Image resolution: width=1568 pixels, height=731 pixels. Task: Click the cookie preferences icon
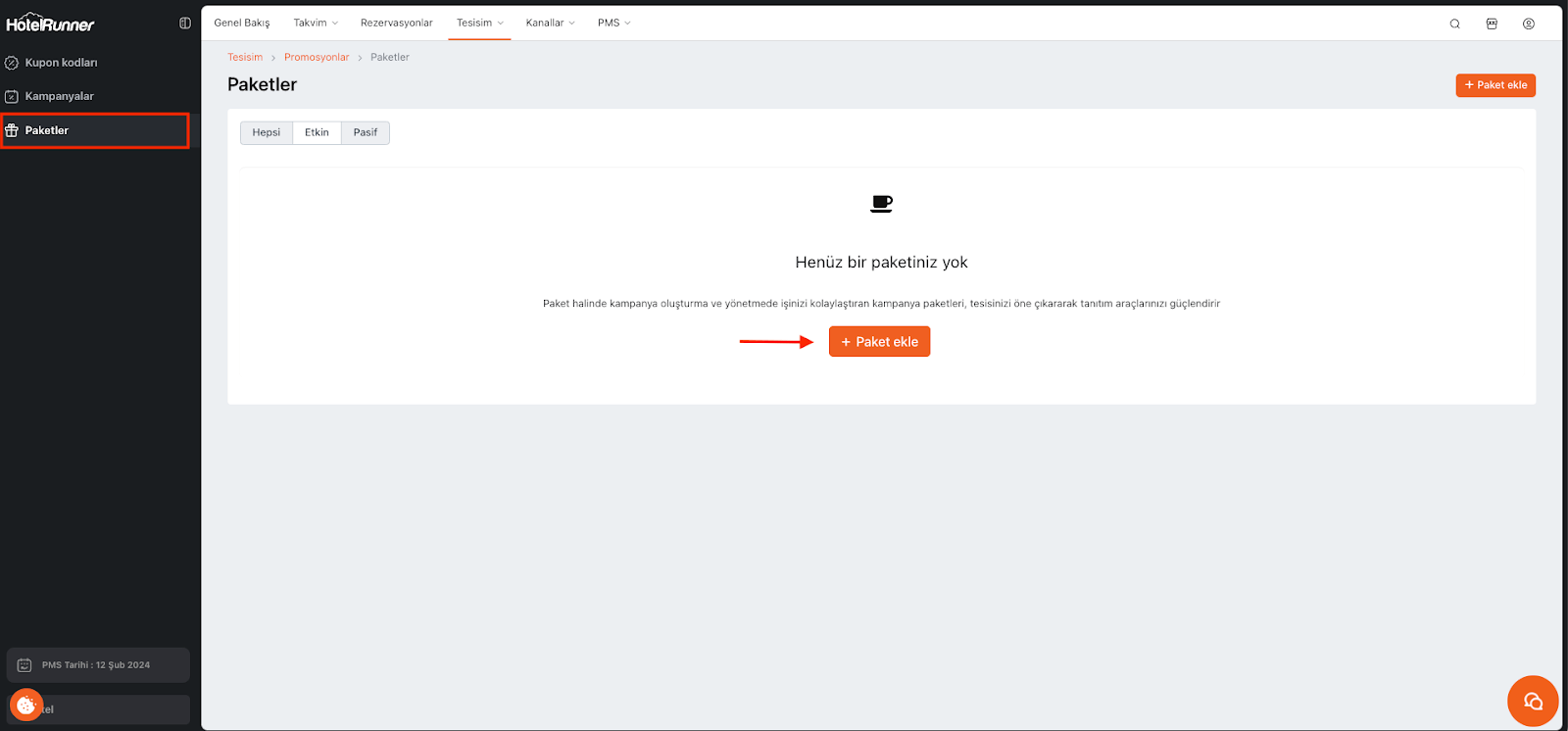coord(26,705)
